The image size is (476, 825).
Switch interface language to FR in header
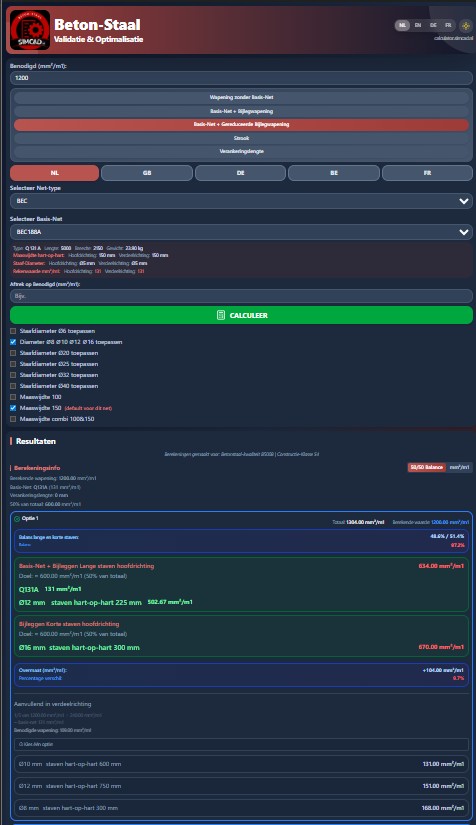tap(448, 25)
